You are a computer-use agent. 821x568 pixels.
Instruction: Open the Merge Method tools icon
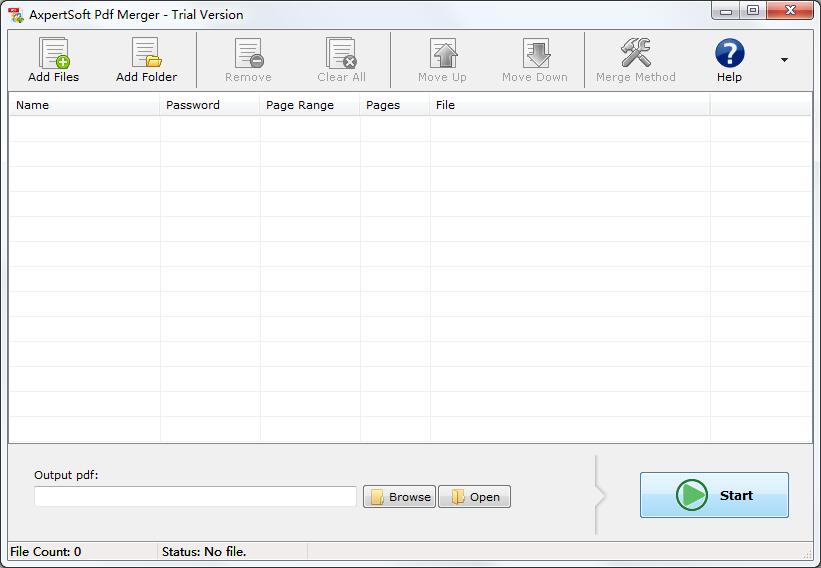coord(636,52)
